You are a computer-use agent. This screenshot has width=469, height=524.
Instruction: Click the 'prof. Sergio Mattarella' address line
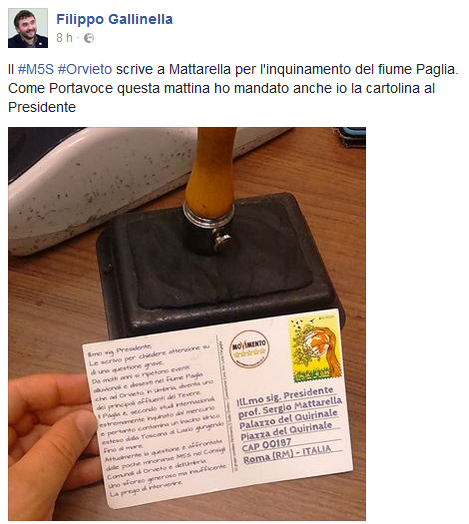click(289, 408)
